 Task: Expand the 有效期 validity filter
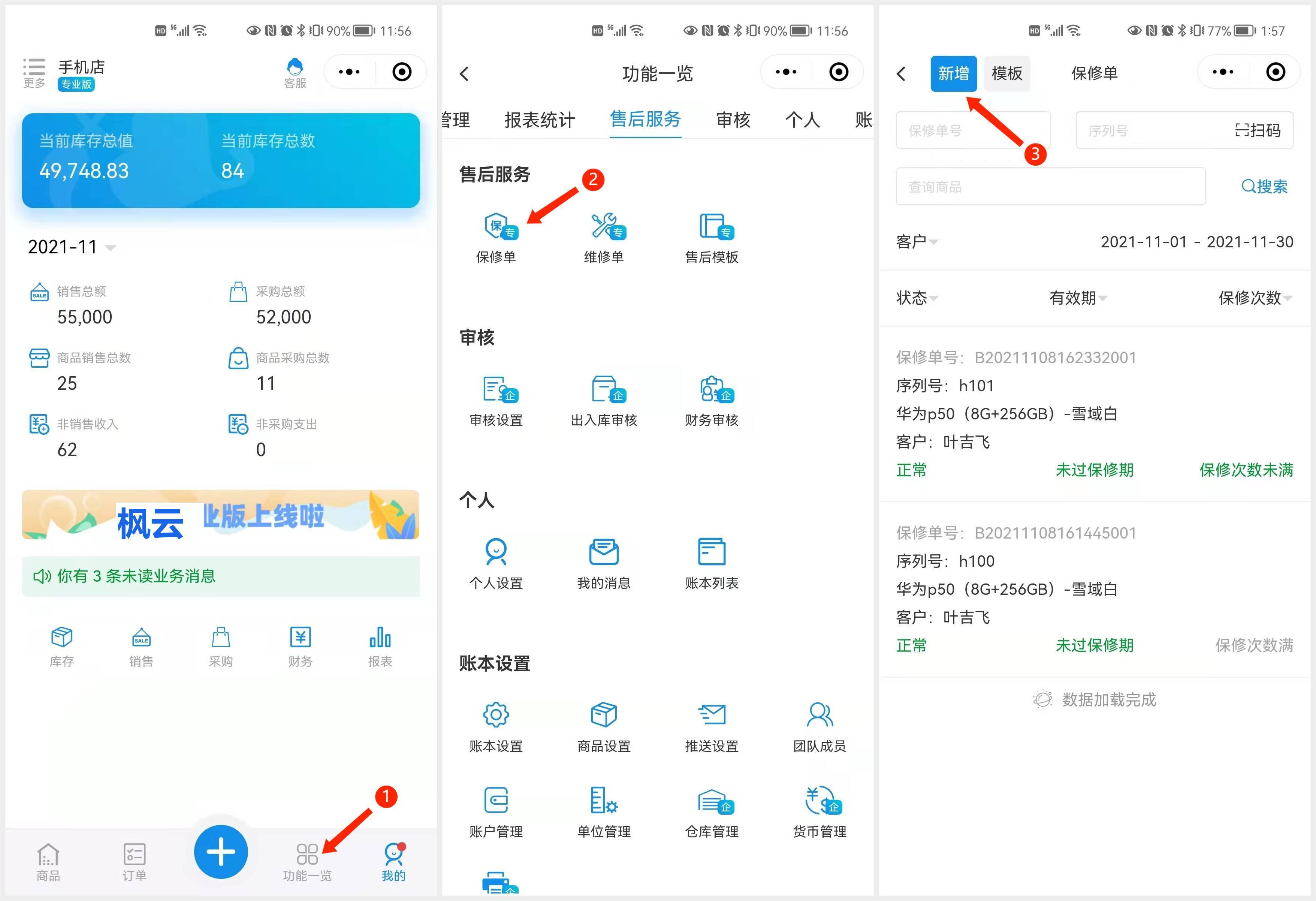(1078, 298)
